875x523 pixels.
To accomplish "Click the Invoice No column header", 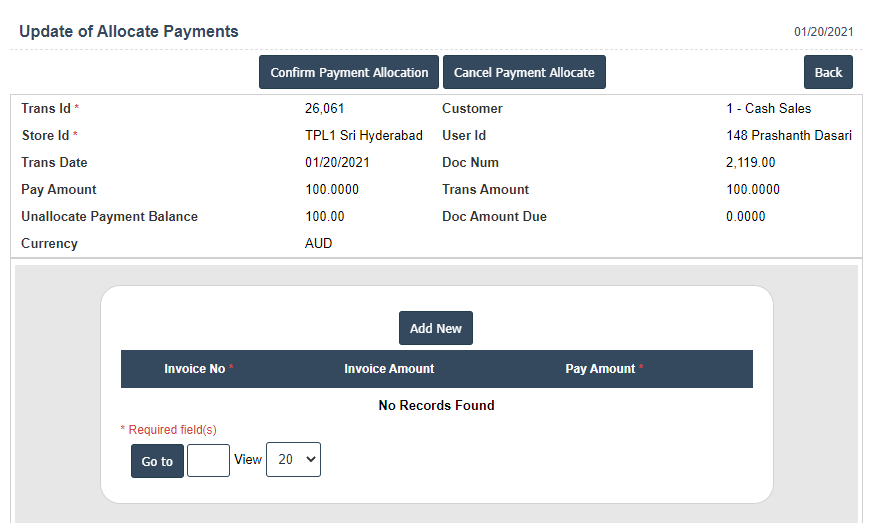I will click(x=195, y=369).
